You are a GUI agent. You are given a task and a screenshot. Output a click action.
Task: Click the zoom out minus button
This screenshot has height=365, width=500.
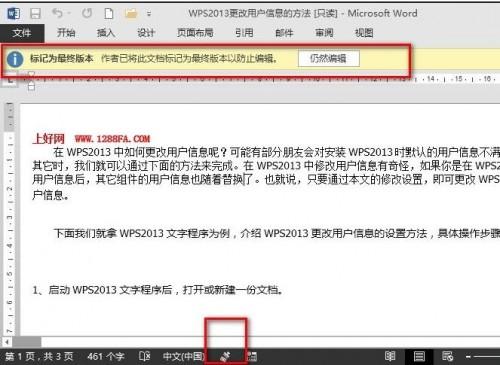pyautogui.click(x=468, y=357)
